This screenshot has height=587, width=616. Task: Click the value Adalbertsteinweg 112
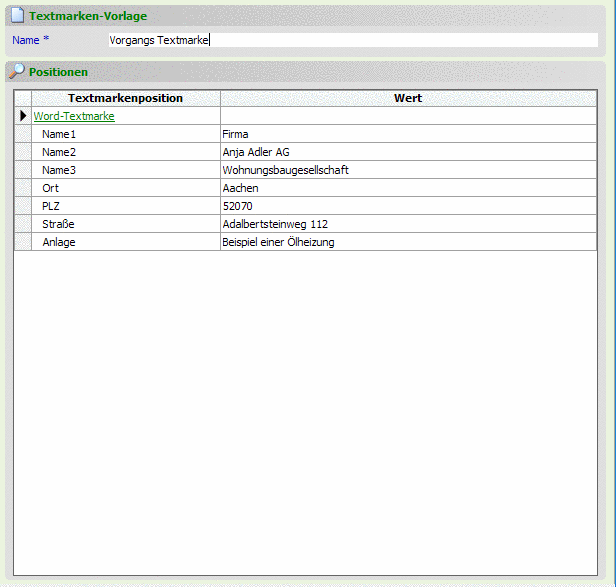(x=275, y=224)
